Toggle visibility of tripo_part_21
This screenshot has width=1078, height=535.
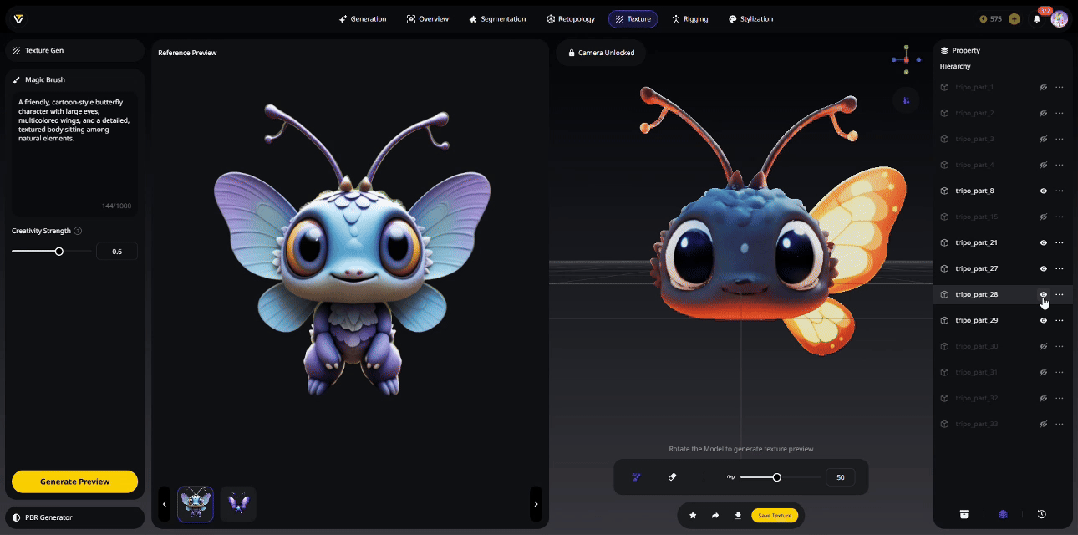click(x=1043, y=243)
